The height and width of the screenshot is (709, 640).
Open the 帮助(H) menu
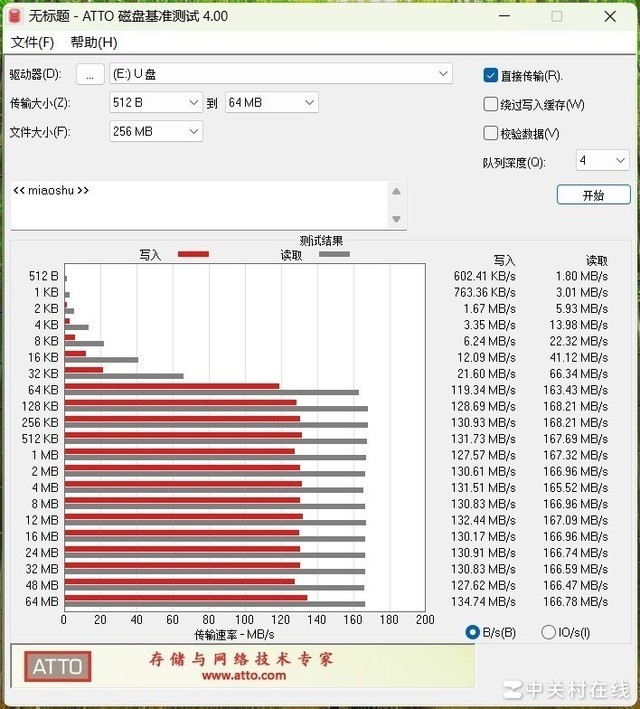tap(94, 43)
